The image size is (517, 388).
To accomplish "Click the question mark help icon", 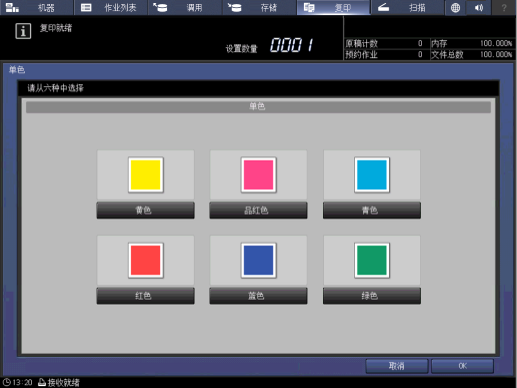I will (504, 7).
